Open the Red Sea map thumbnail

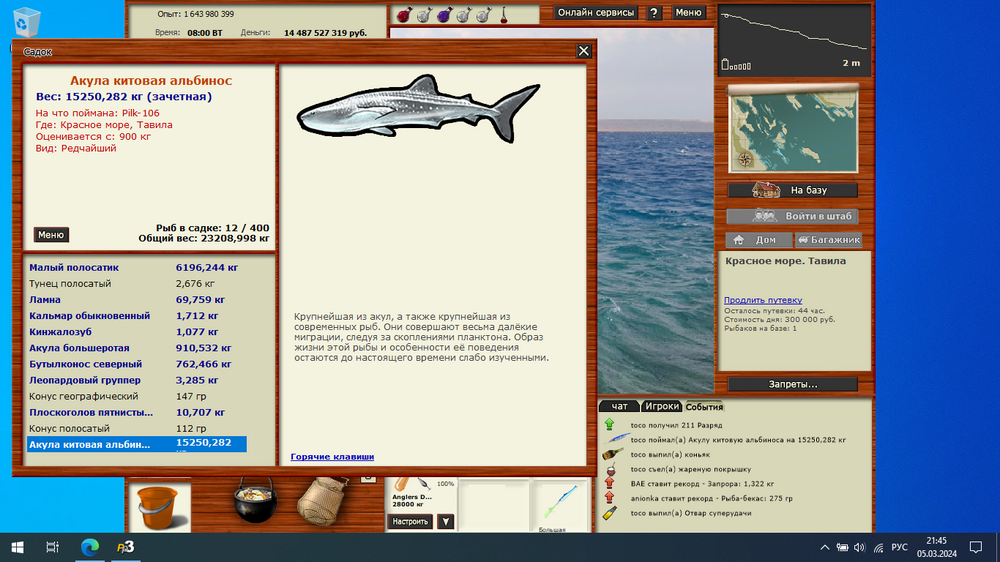(793, 129)
